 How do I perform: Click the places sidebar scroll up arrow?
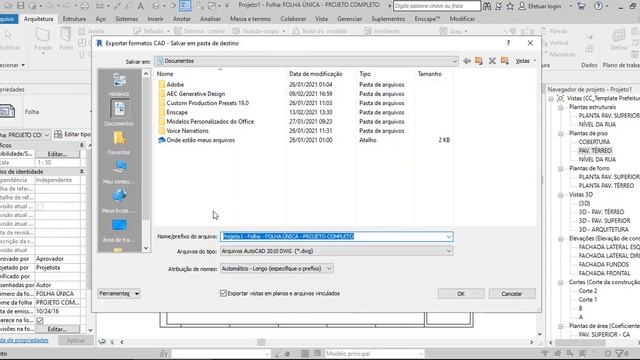click(146, 73)
